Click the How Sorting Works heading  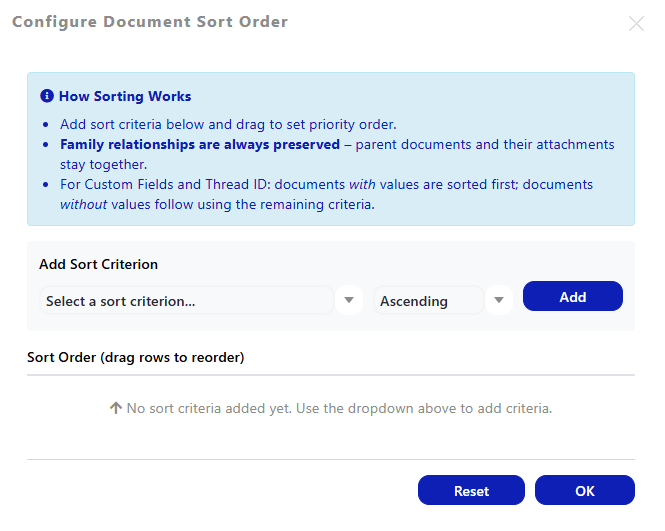(125, 96)
